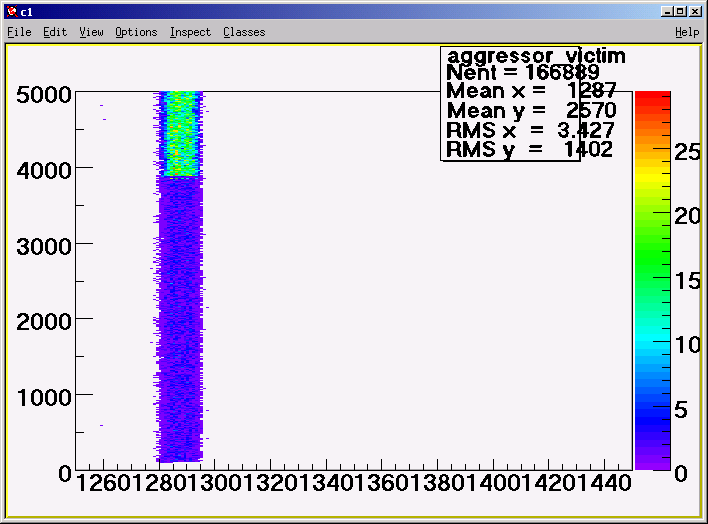The width and height of the screenshot is (708, 524).
Task: Click the Nent = 166889 statistics line
Action: (522, 72)
